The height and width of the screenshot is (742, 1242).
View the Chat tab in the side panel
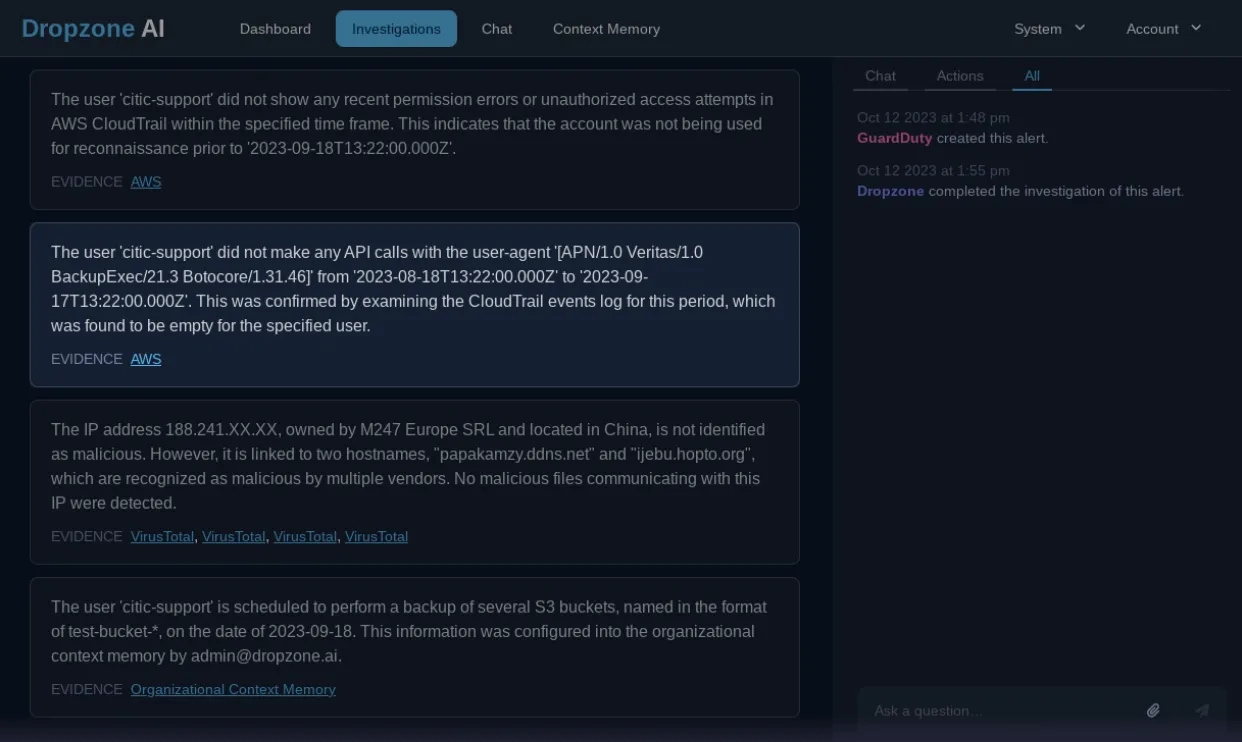[880, 76]
